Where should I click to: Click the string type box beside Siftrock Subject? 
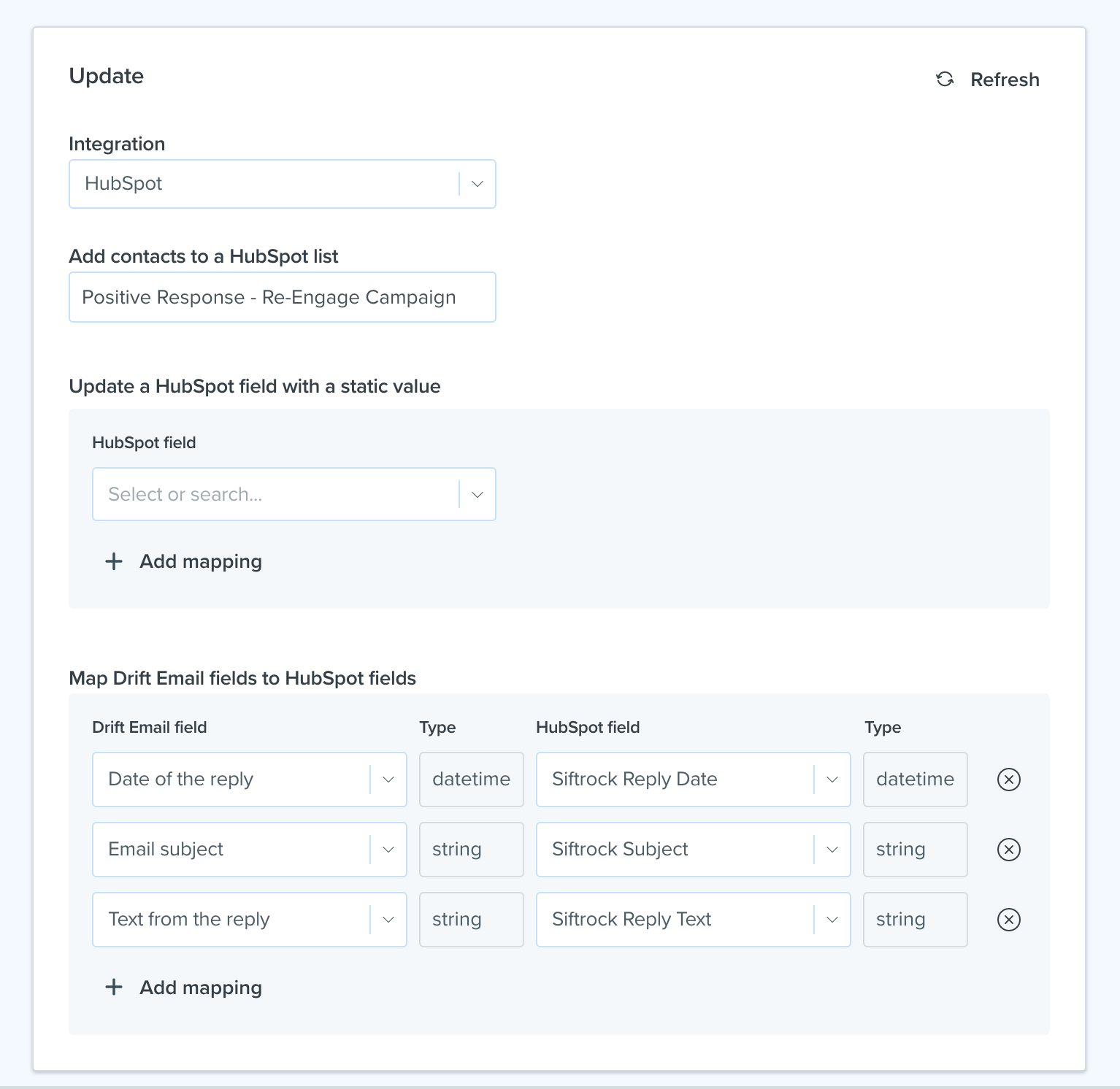click(916, 850)
